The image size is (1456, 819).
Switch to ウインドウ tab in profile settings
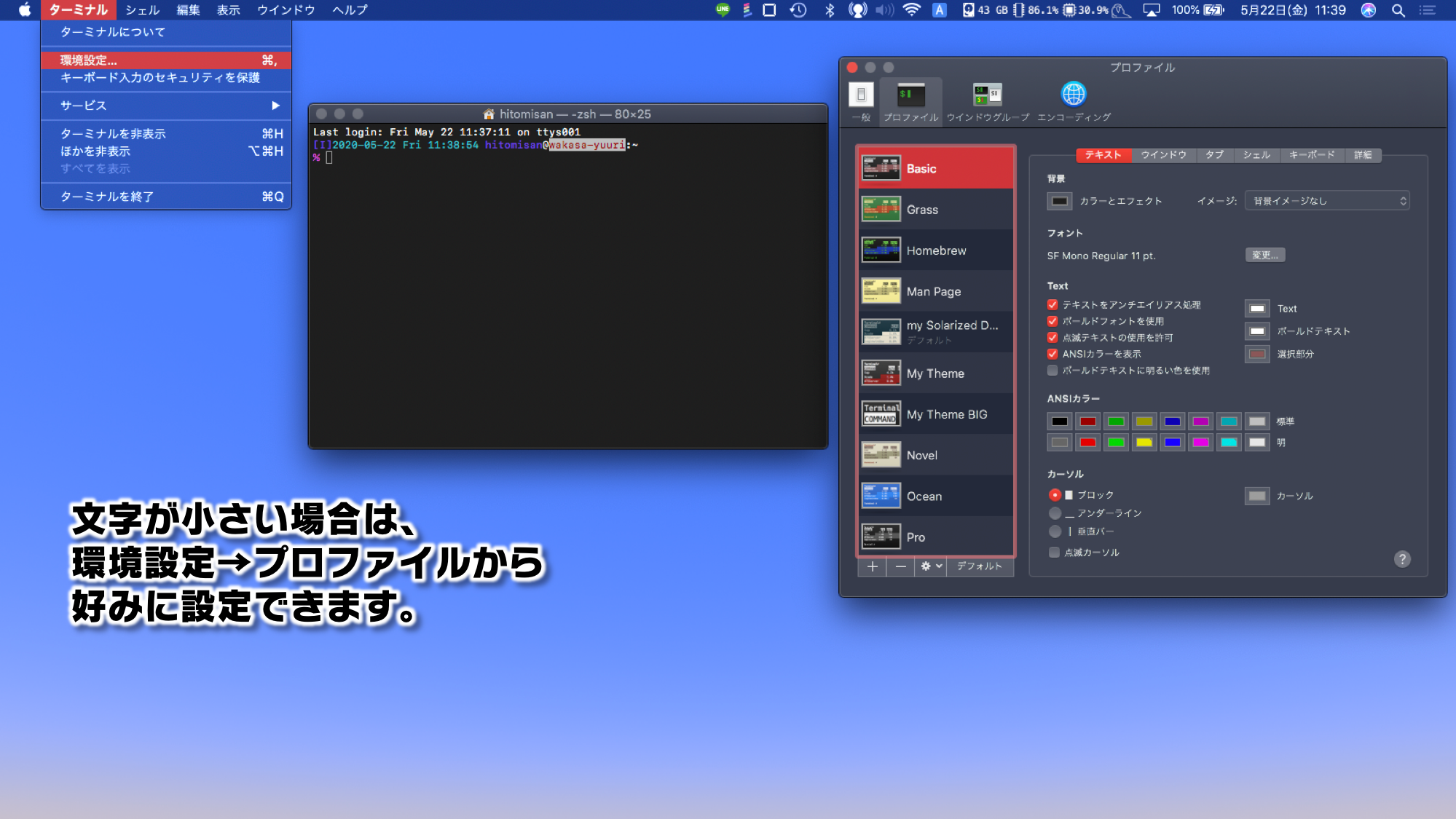1163,155
